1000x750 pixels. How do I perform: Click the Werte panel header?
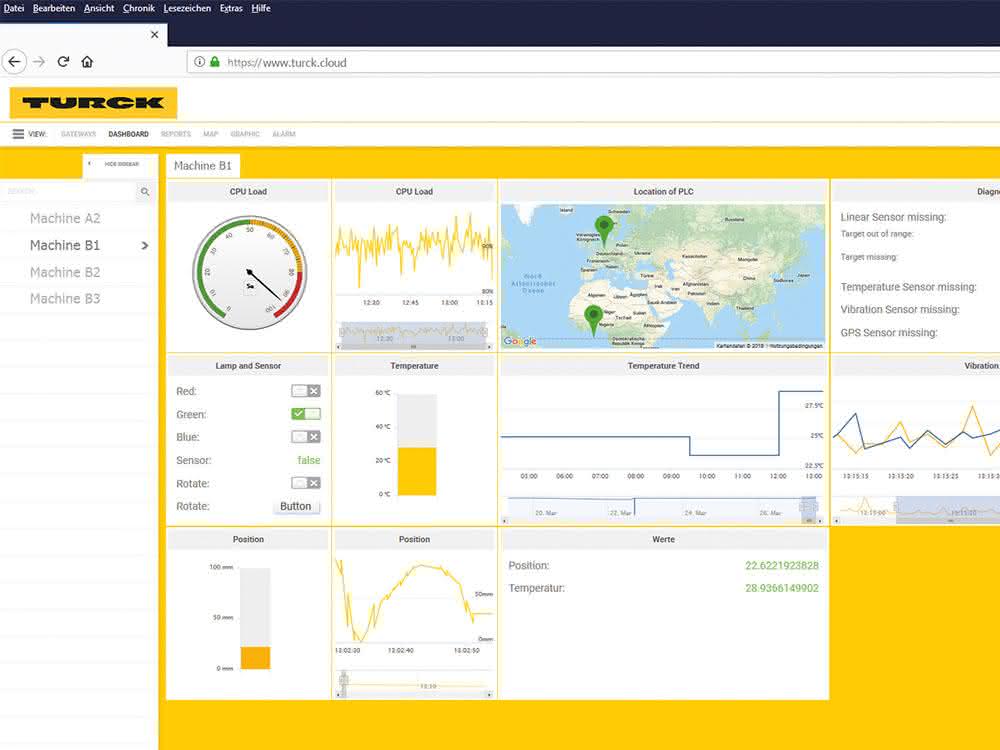[x=663, y=540]
